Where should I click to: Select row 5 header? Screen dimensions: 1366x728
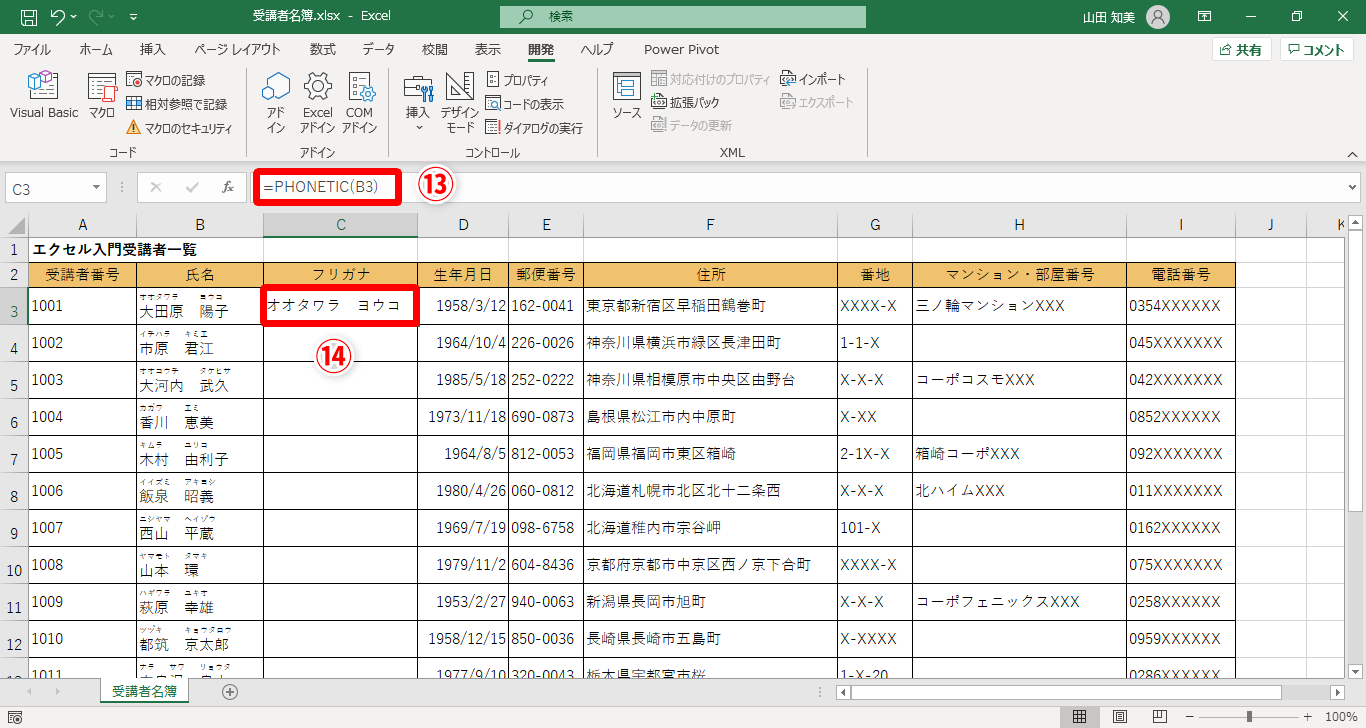tap(14, 380)
